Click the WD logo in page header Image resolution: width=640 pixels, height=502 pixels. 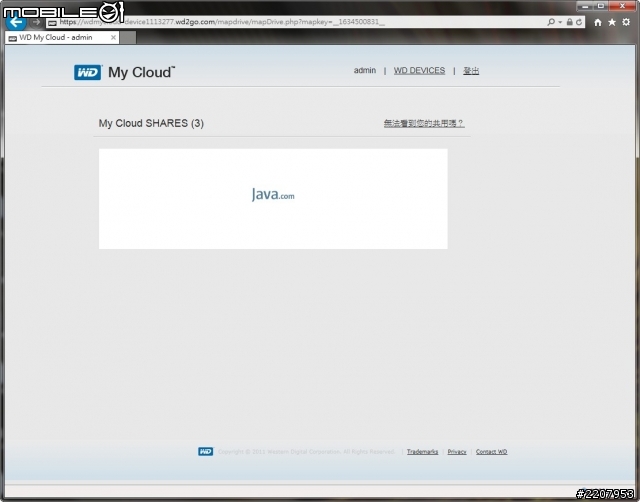(x=88, y=73)
